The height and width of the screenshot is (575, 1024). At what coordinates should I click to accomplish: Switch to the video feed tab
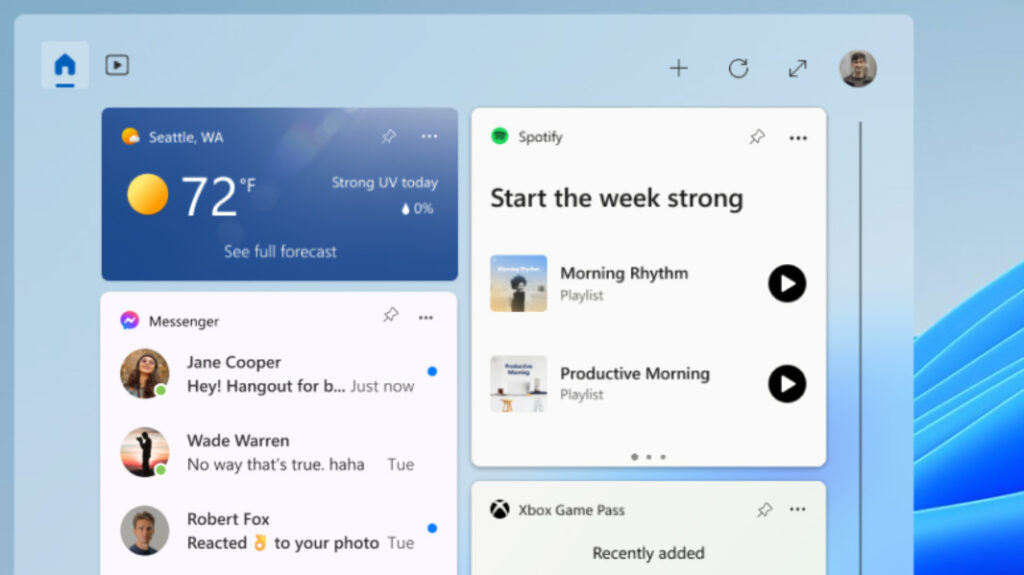click(117, 66)
